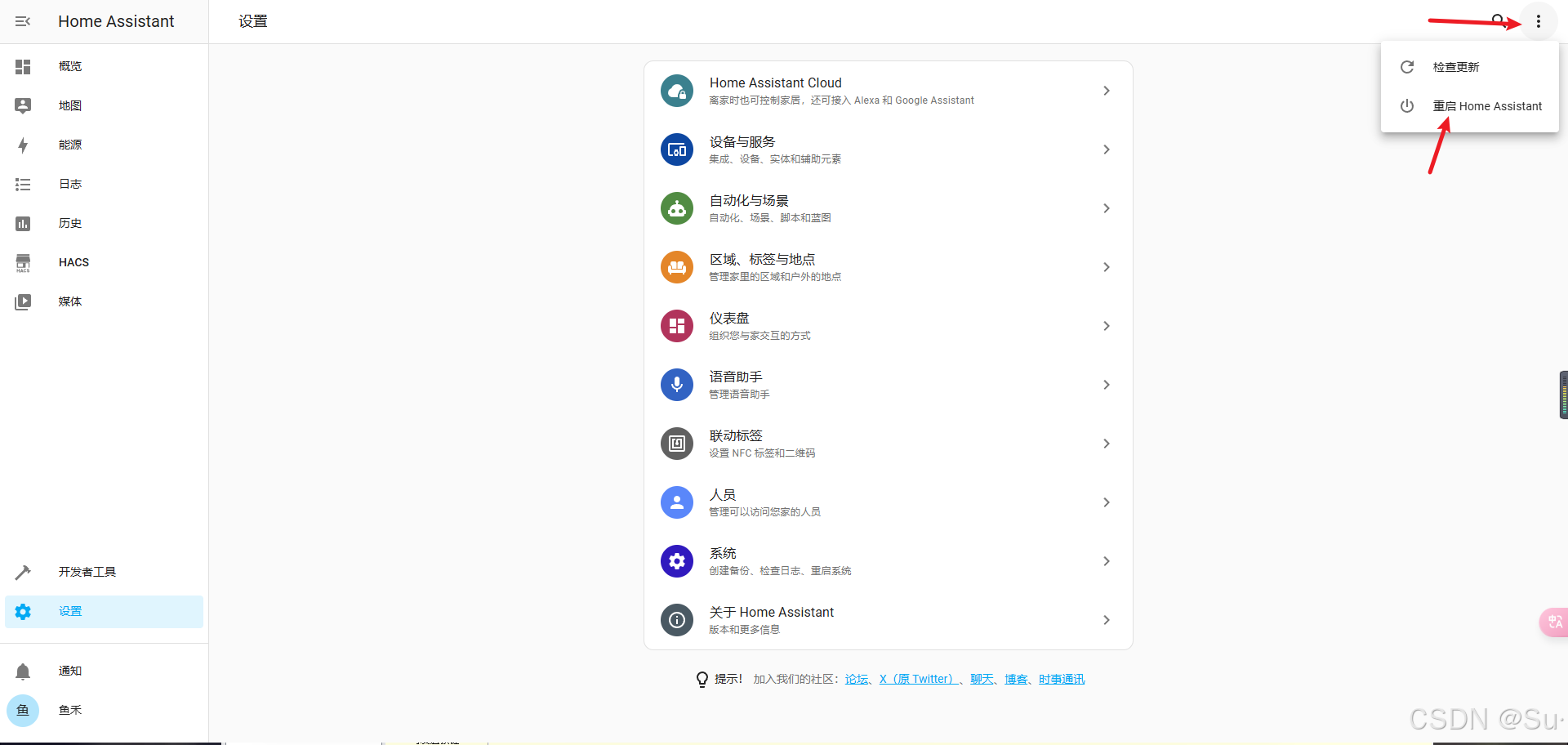Click the 媒体 sidebar label
This screenshot has width=1568, height=745.
(70, 301)
